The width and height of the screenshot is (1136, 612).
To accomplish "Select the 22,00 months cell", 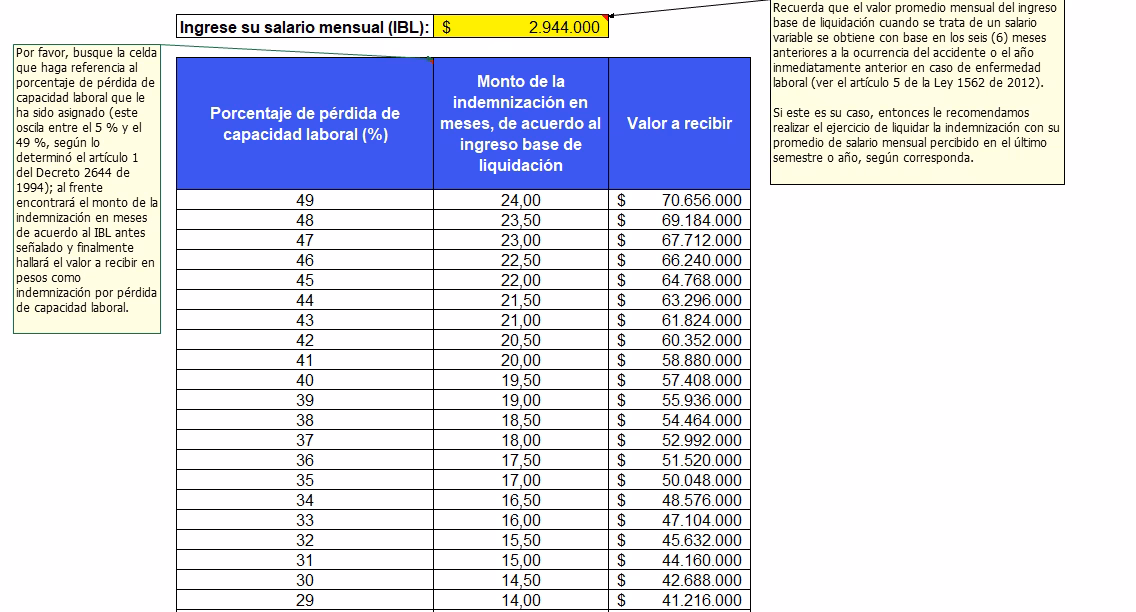I will (520, 280).
